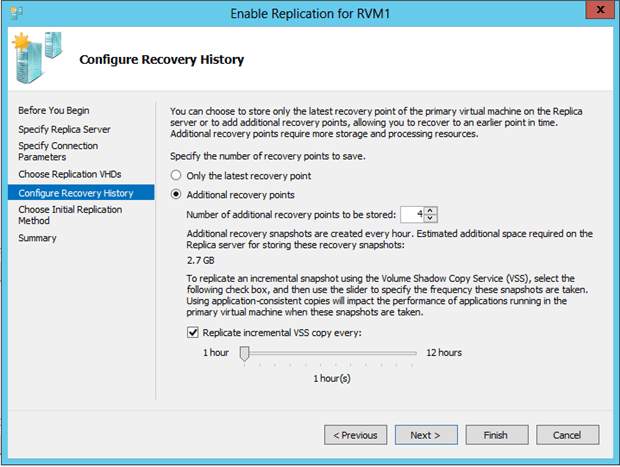
Task: Click the VSS copy frequency slider thumb
Action: [x=244, y=353]
